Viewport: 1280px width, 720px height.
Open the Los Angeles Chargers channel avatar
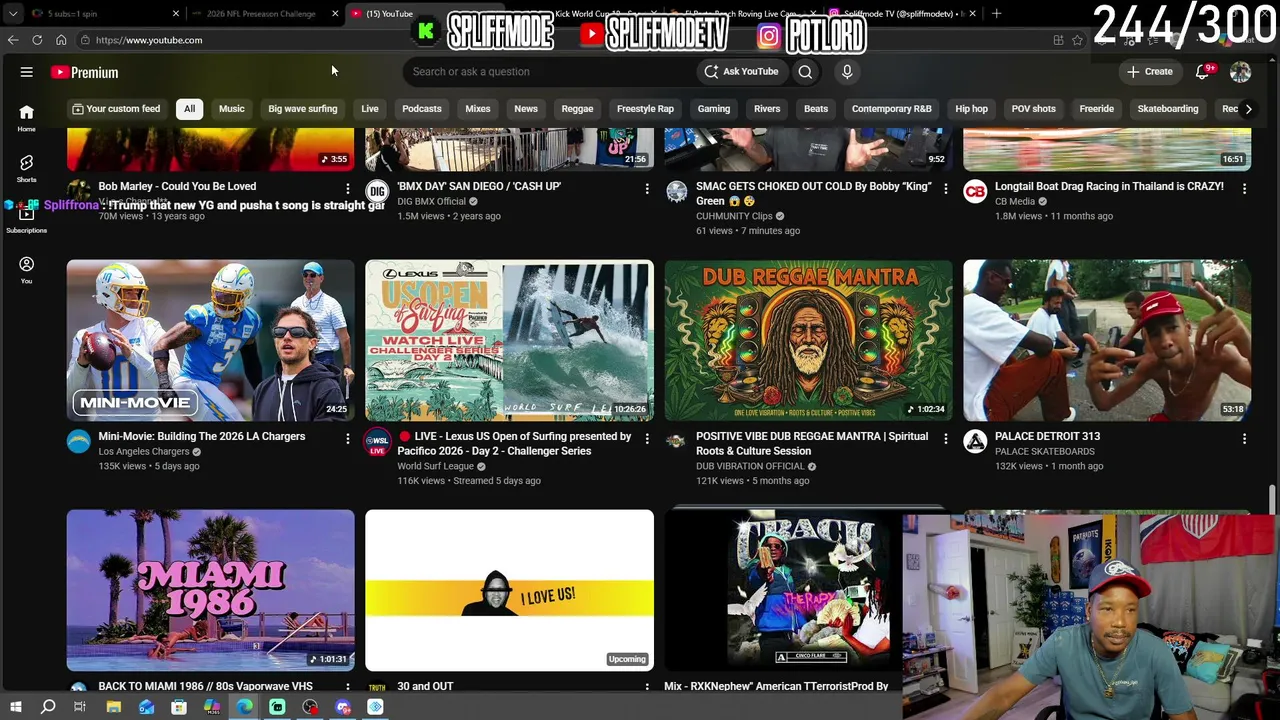coord(79,441)
